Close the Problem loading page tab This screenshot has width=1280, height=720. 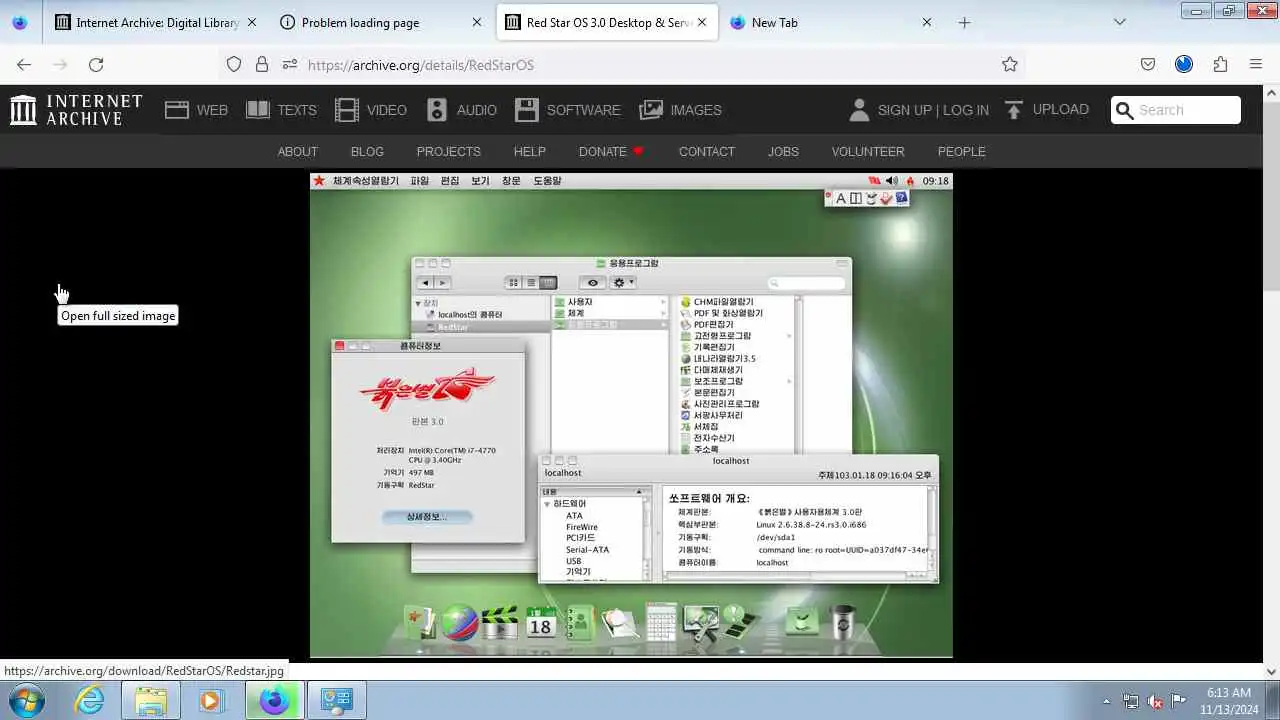tap(476, 22)
